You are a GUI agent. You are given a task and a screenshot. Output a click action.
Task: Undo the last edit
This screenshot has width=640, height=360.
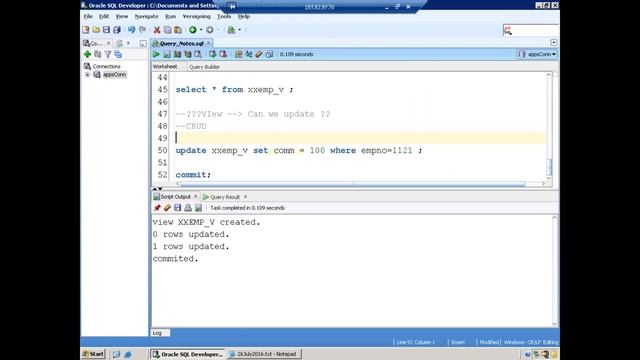tap(131, 30)
